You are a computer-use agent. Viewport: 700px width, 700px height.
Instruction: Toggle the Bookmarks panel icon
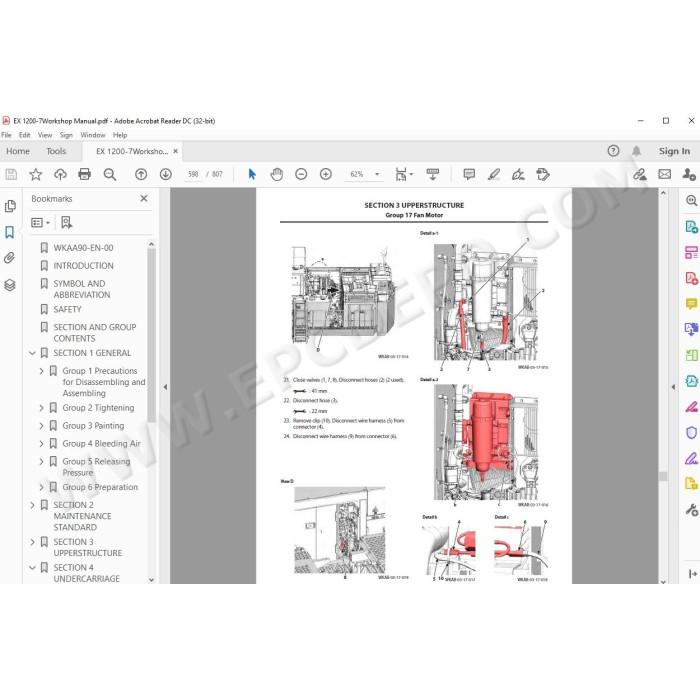[10, 232]
